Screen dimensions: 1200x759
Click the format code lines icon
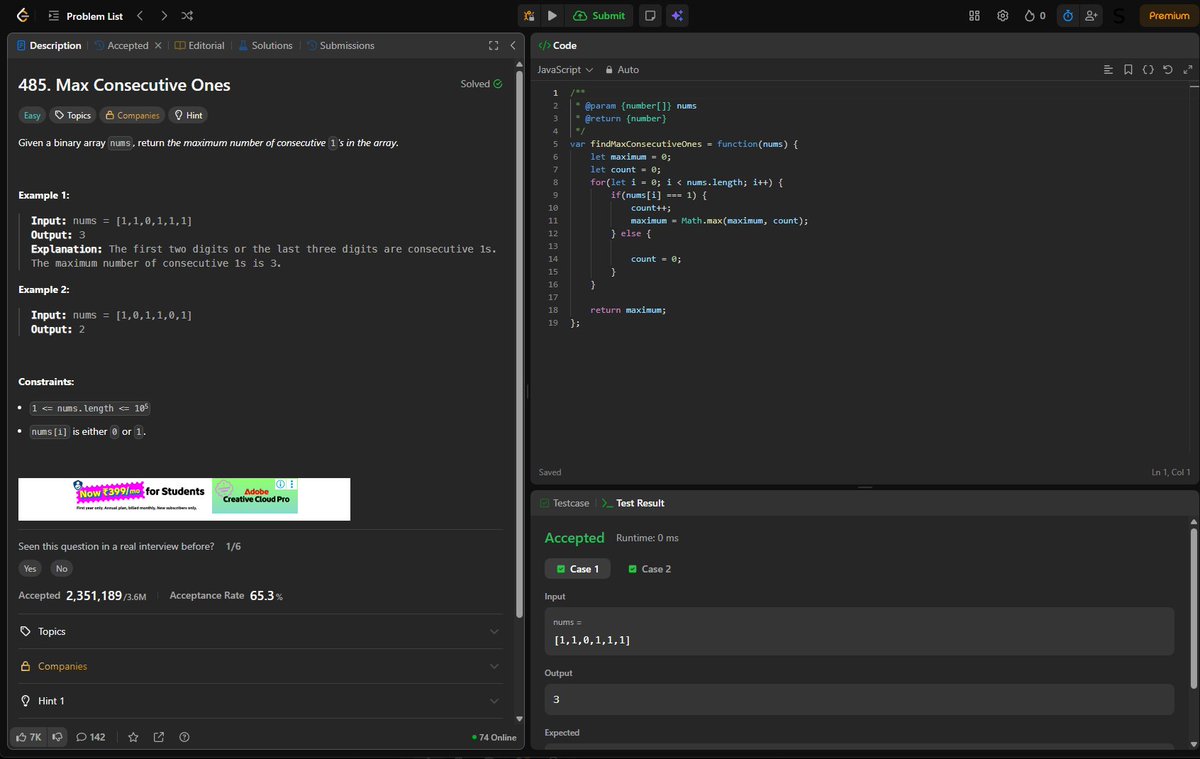point(1108,70)
